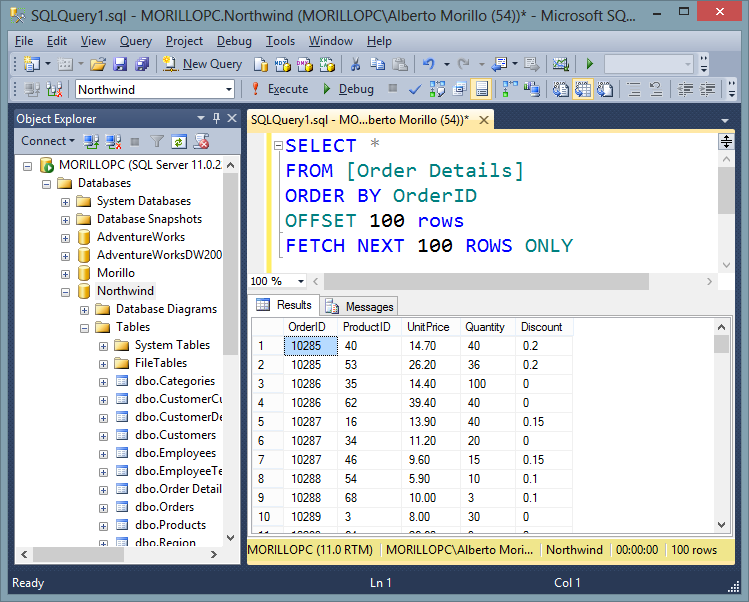Toggle Include Client Statistics

click(532, 89)
